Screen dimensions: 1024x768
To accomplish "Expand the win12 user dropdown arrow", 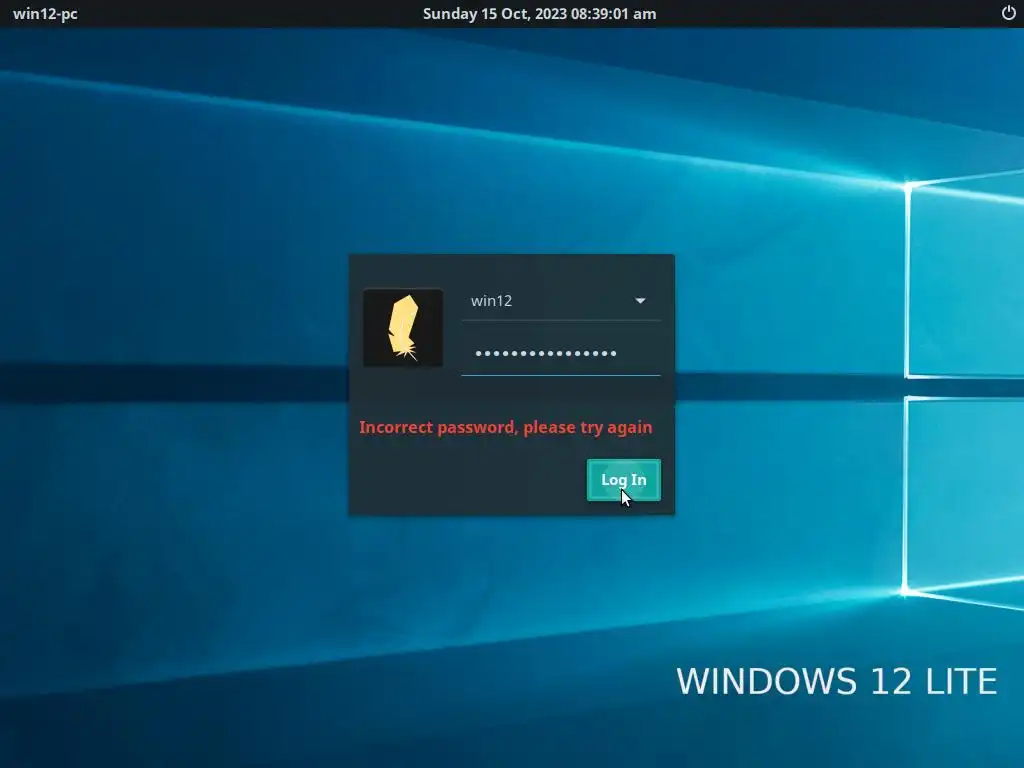I will pyautogui.click(x=640, y=300).
